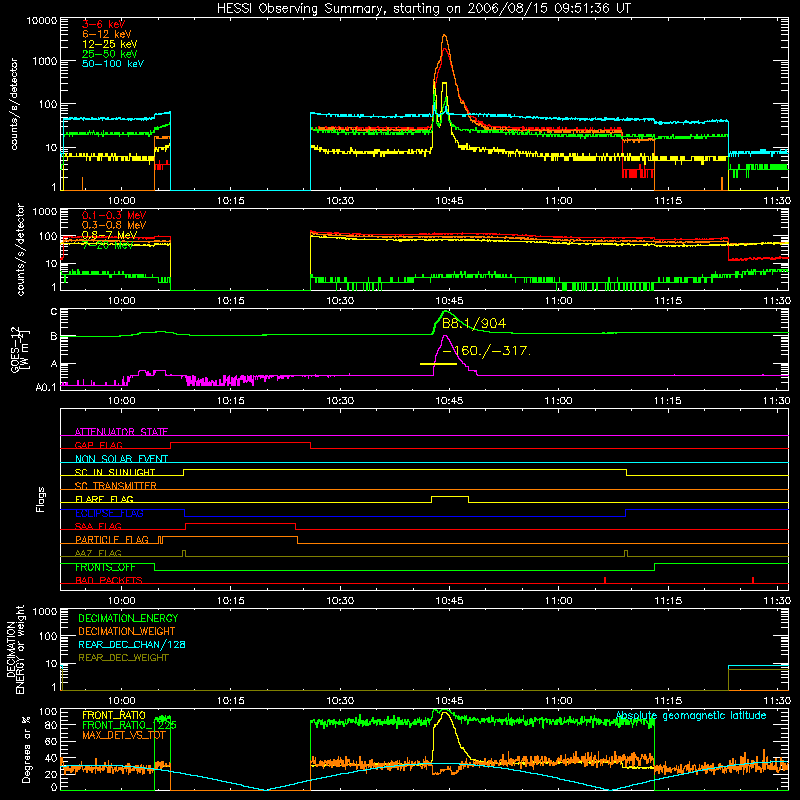The width and height of the screenshot is (800, 800).
Task: Click the MAX_DET_VS_TOT legend label
Action: pos(124,735)
